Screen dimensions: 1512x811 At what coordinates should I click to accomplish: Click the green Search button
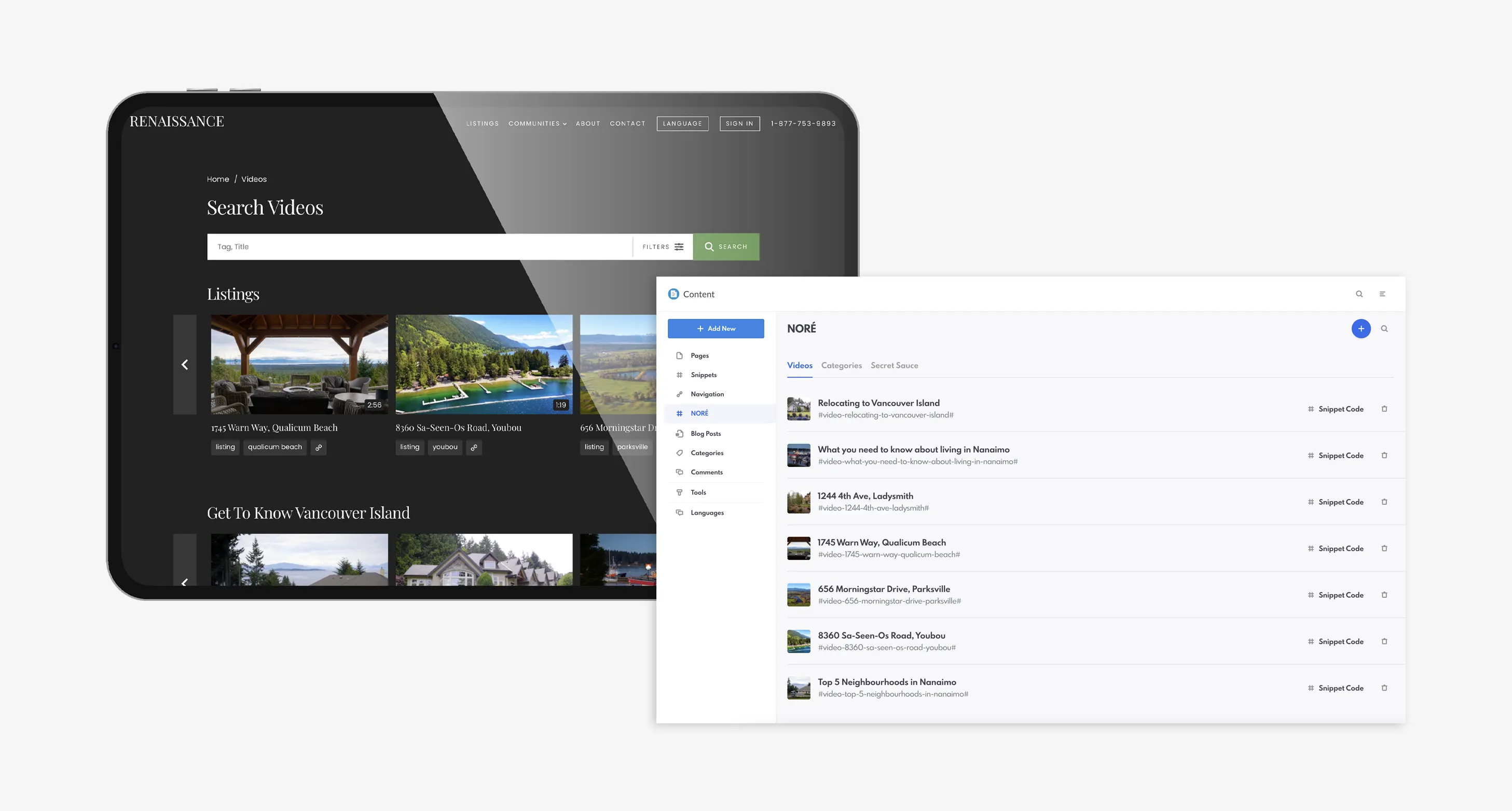coord(726,247)
